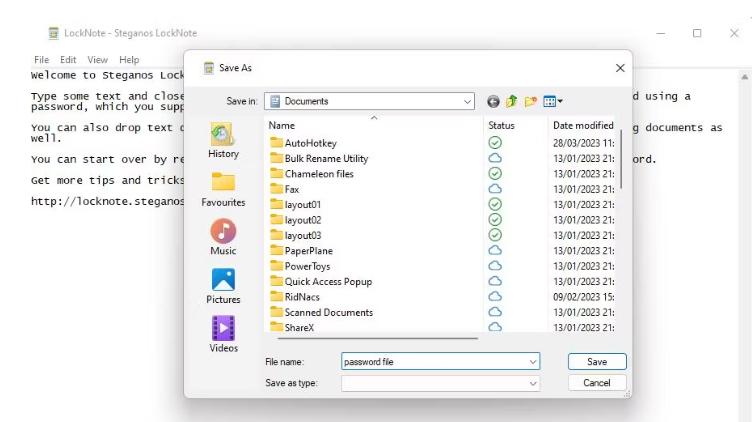Expand the File name dropdown arrow
Screen dimensions: 752x422
pyautogui.click(x=533, y=362)
